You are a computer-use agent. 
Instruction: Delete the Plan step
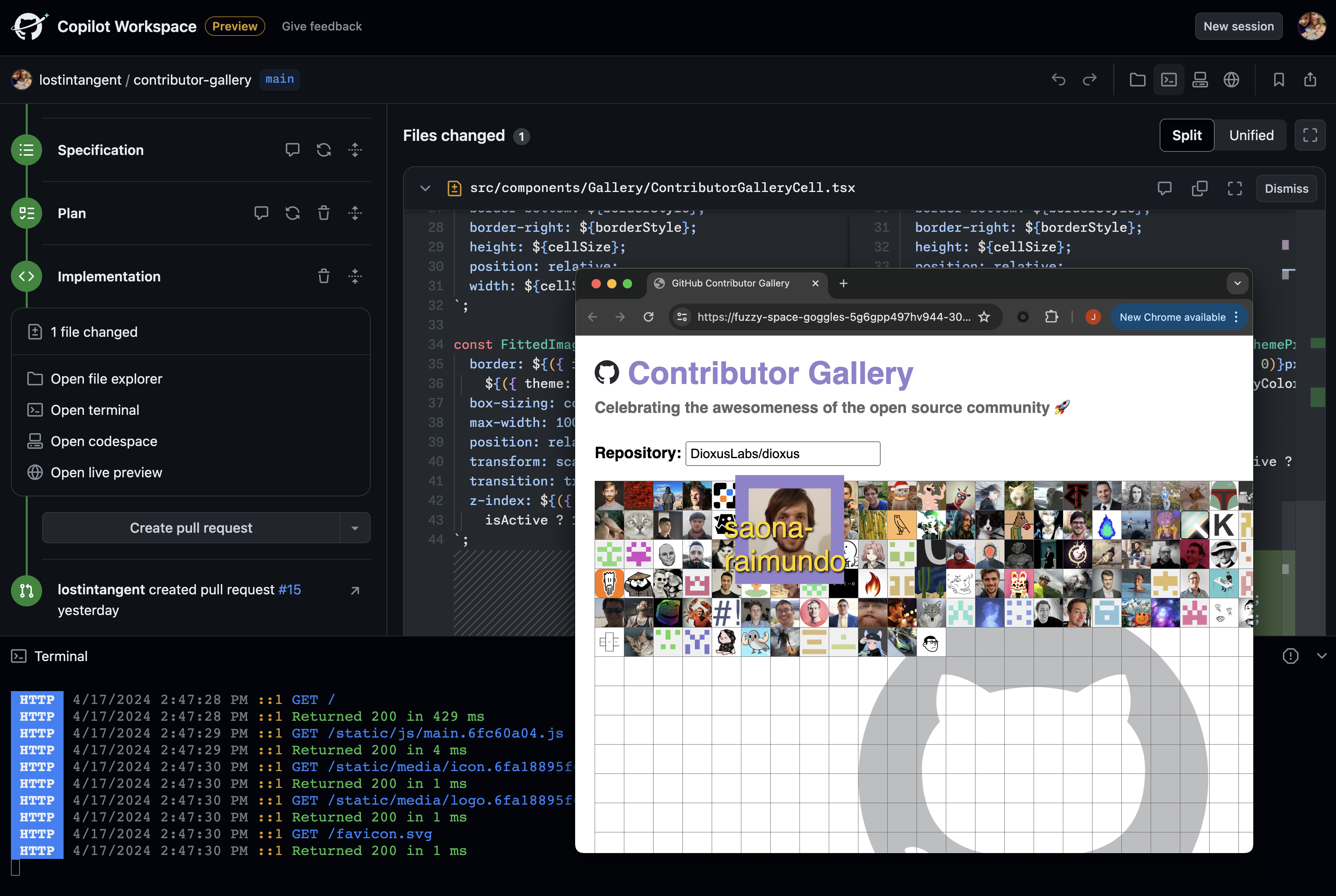324,213
